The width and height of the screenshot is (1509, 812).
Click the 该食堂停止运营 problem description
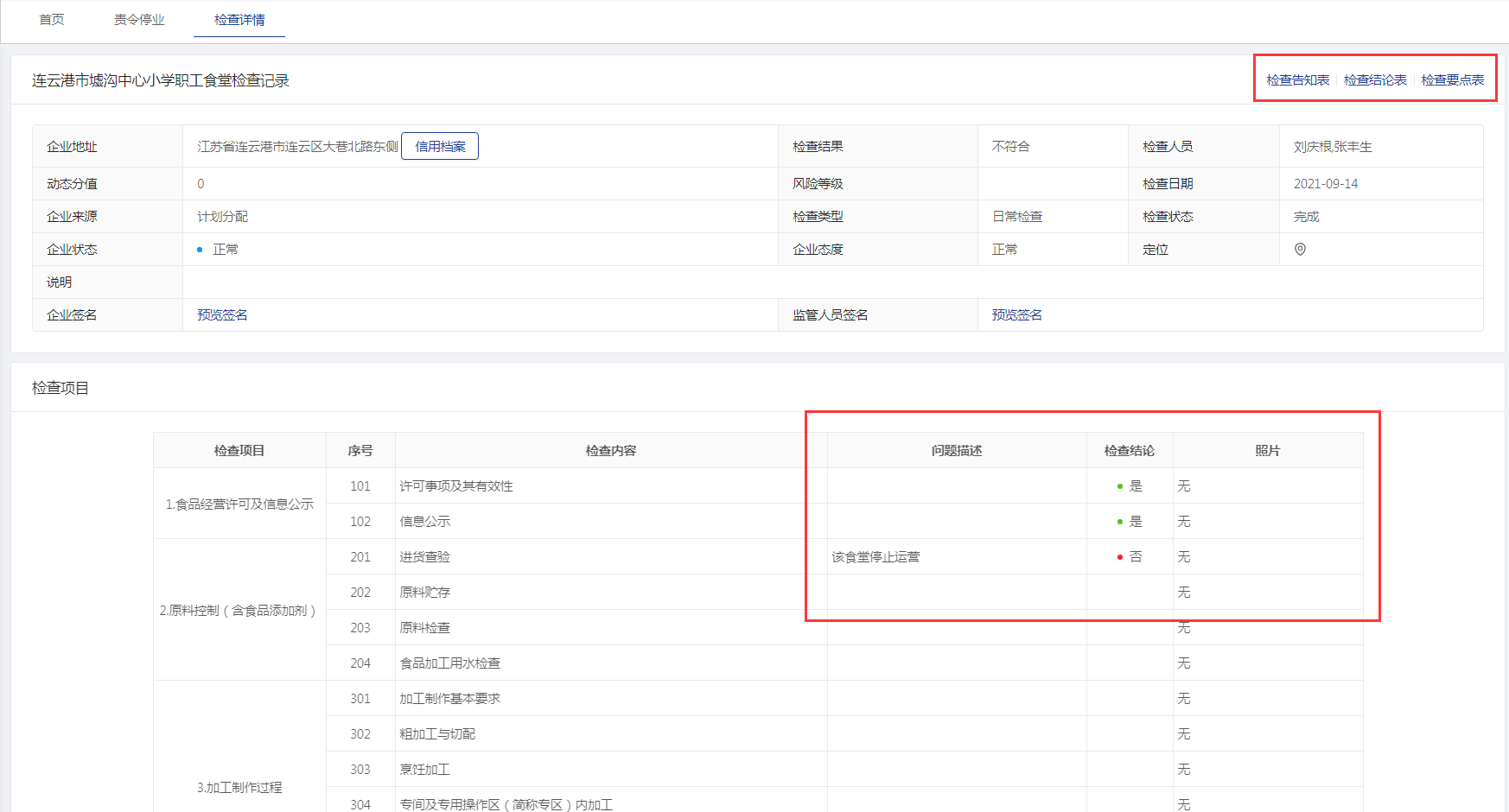coord(875,557)
